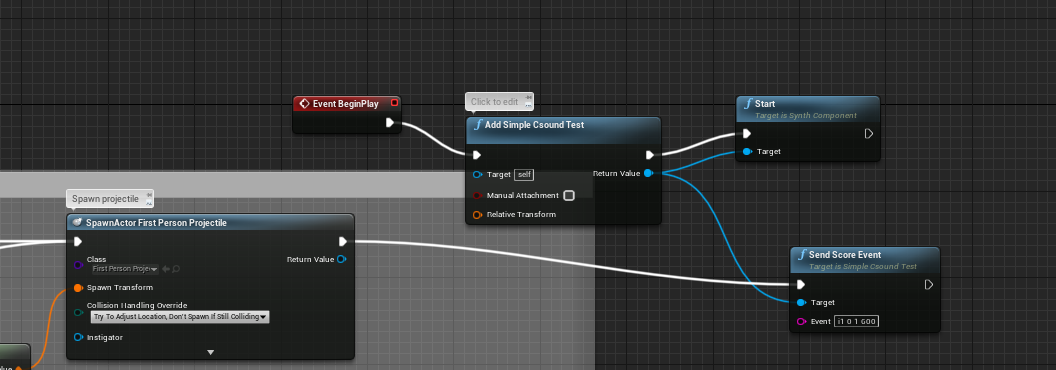Click the Event BeginPlay red delegate pin
The width and height of the screenshot is (1056, 370).
point(395,103)
